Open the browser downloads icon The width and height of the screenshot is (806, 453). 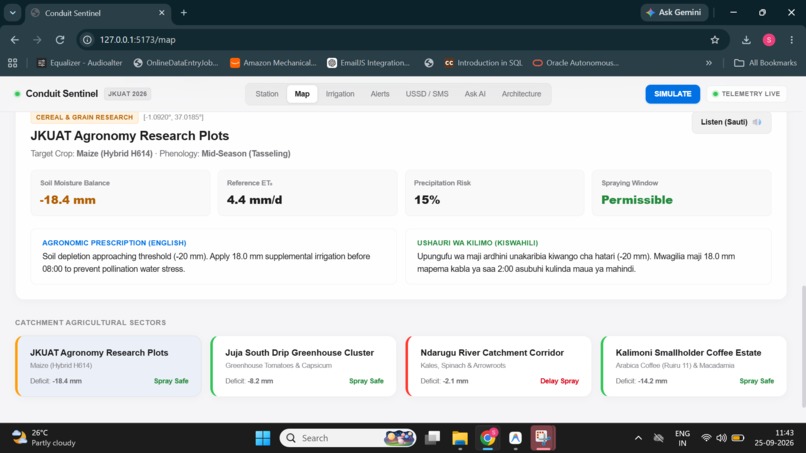coord(746,40)
